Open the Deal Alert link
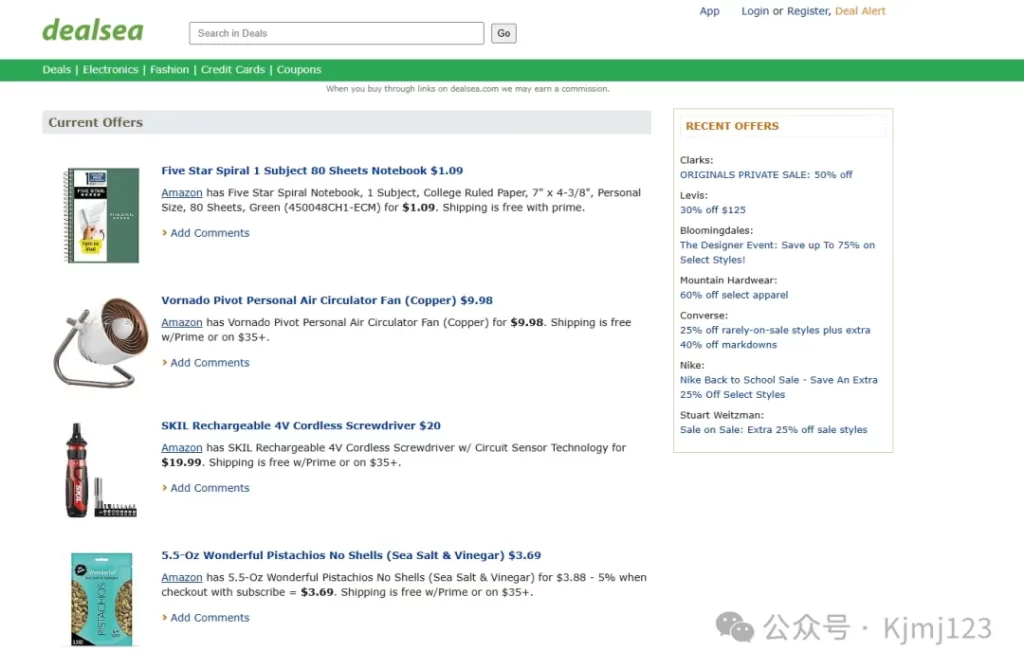The width and height of the screenshot is (1024, 669). pyautogui.click(x=860, y=11)
